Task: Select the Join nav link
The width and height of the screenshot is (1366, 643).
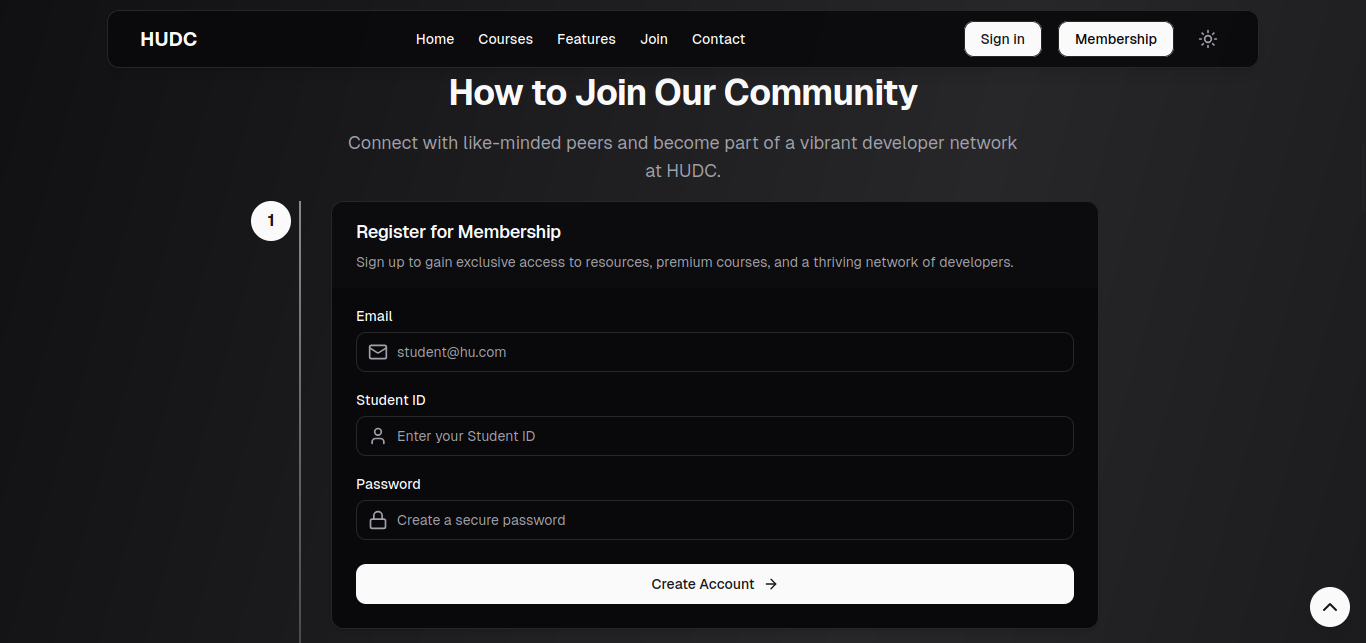Action: pos(654,39)
